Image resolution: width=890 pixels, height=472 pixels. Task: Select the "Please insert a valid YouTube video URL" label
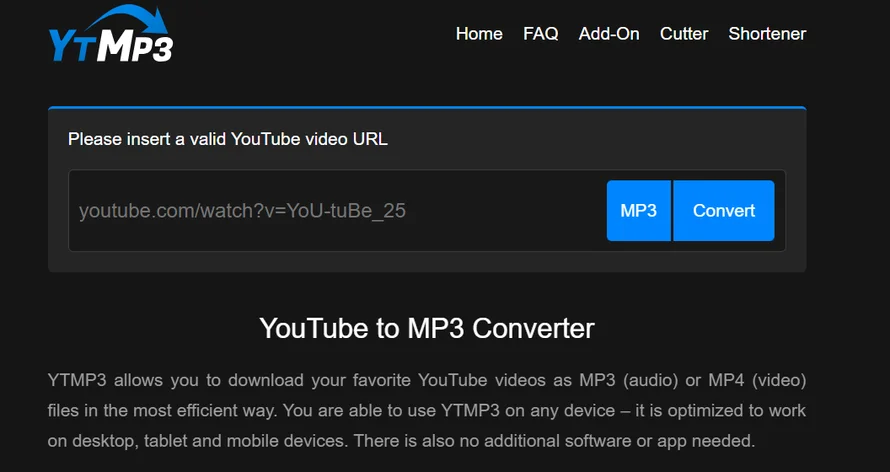pos(228,139)
